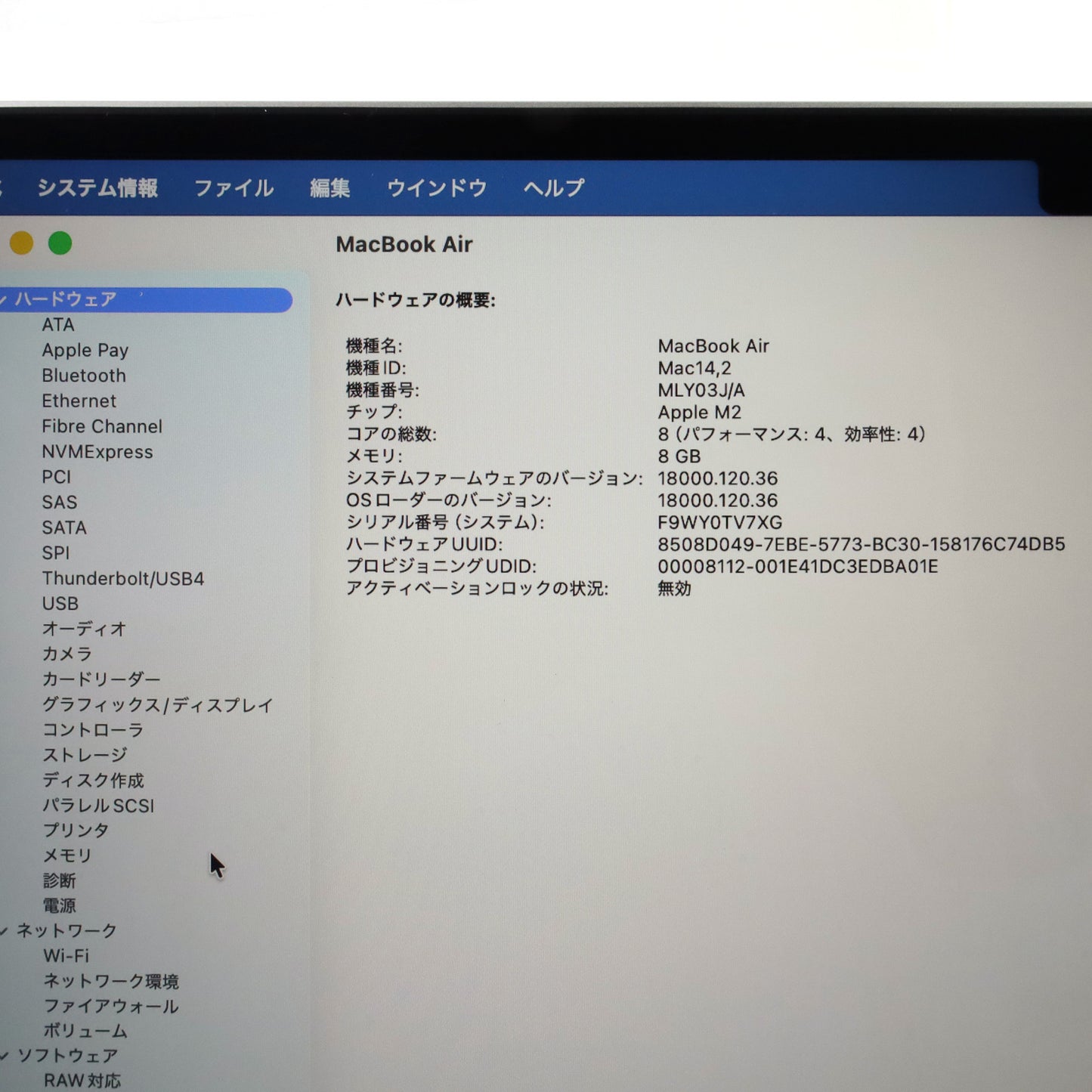Click the アクティベーションロック status 無効

tap(674, 589)
